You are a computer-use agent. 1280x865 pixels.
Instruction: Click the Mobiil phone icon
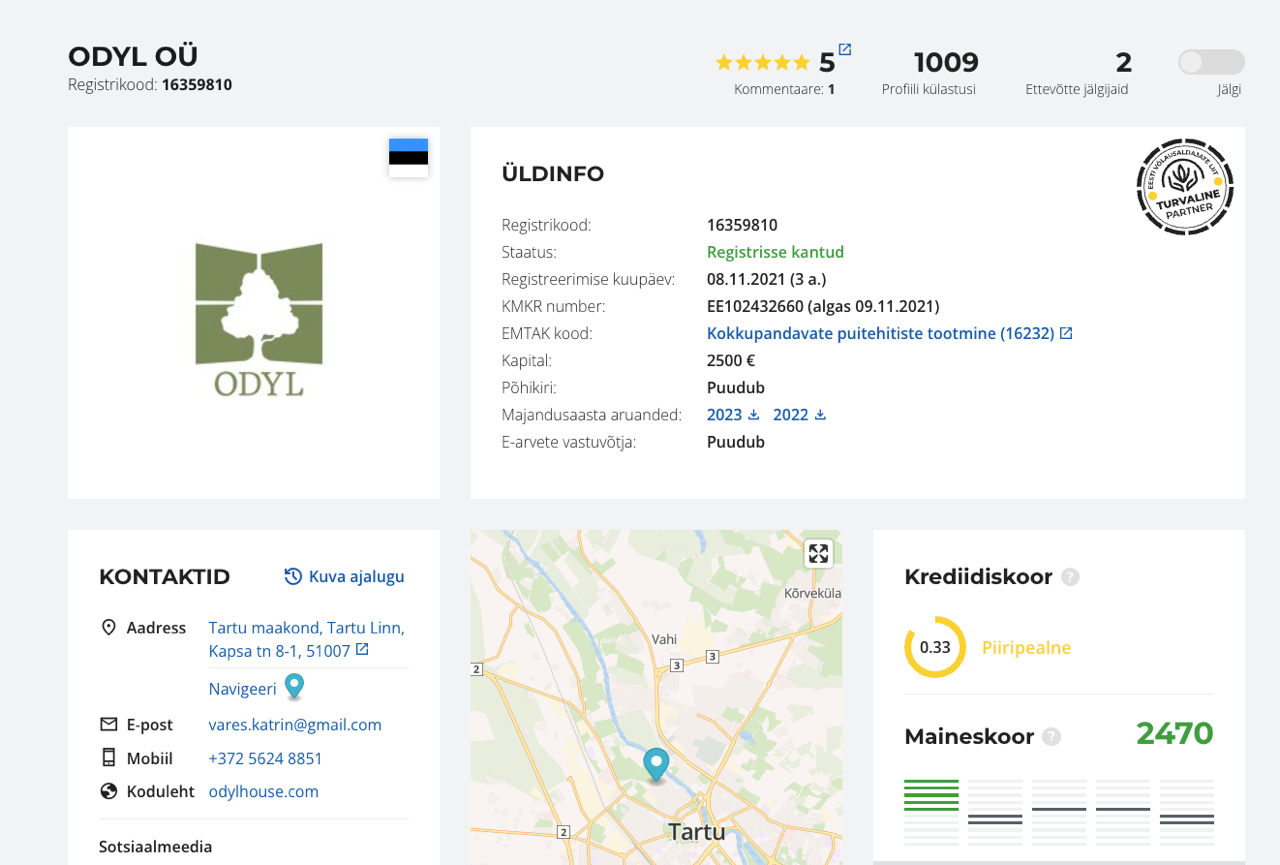(x=109, y=757)
